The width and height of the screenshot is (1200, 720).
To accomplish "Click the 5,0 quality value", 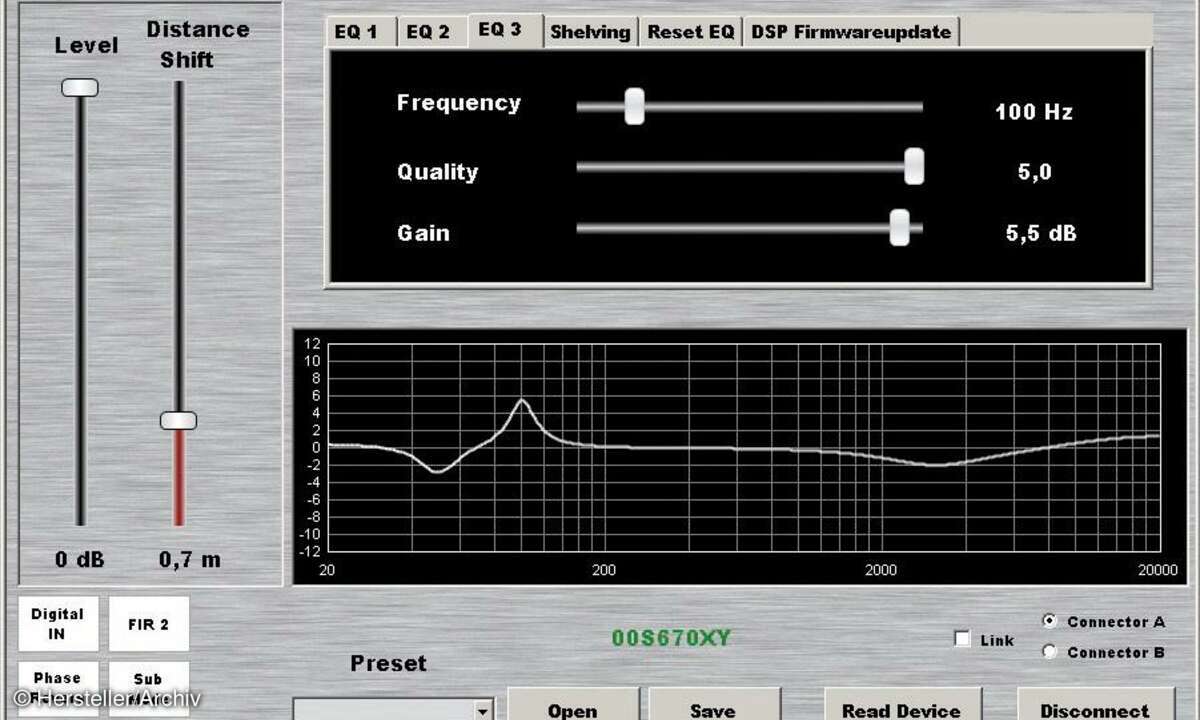I will pos(1035,172).
